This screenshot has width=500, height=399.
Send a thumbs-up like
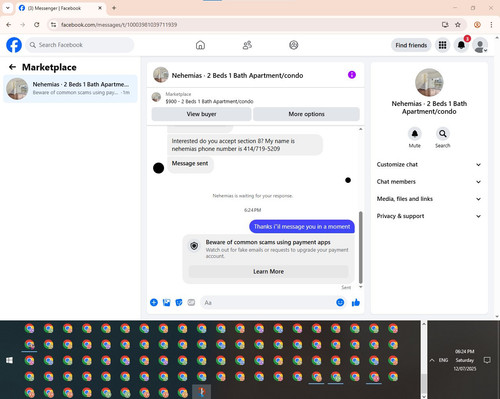(356, 302)
